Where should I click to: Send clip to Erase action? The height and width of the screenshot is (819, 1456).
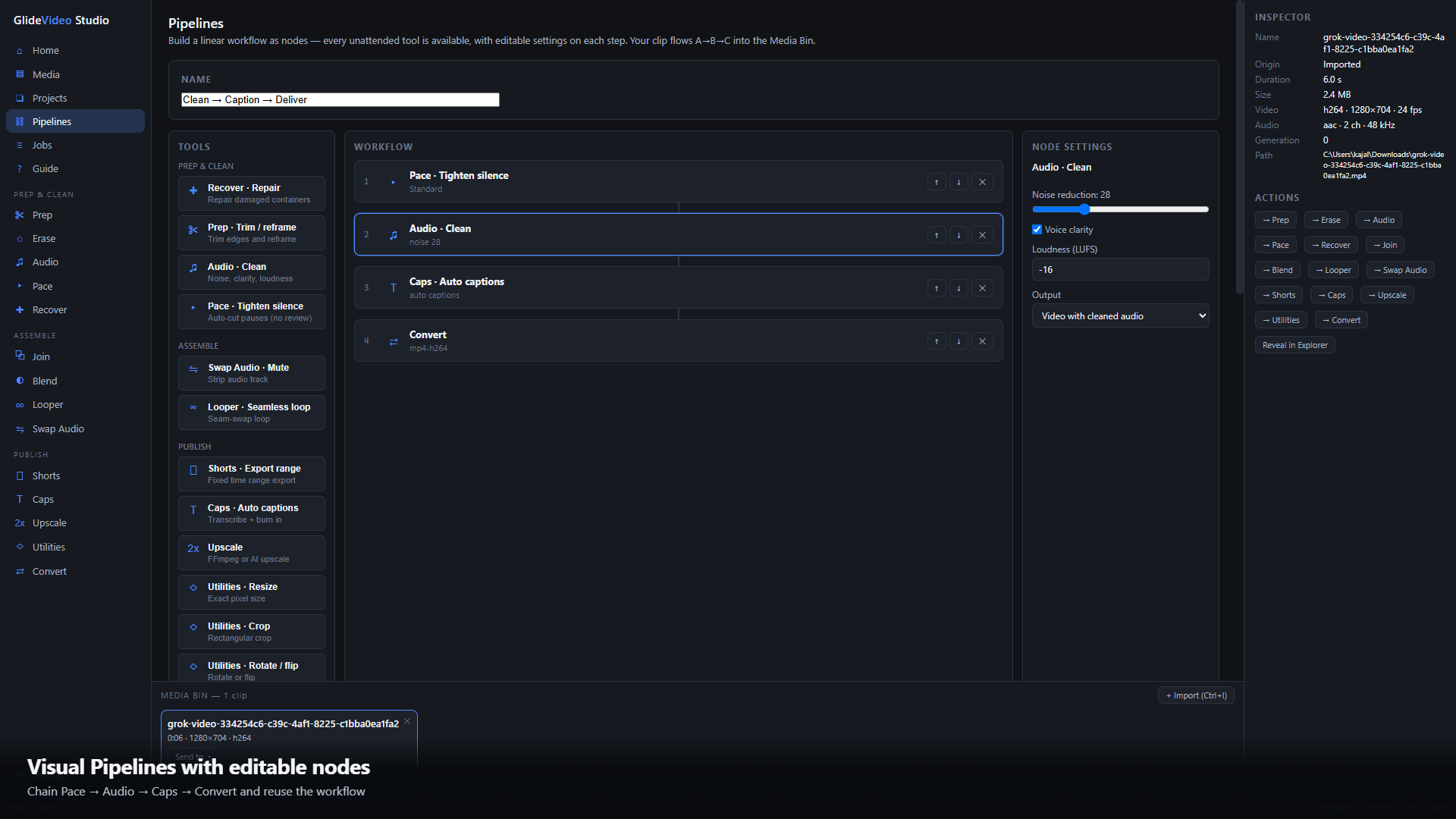(x=1326, y=220)
